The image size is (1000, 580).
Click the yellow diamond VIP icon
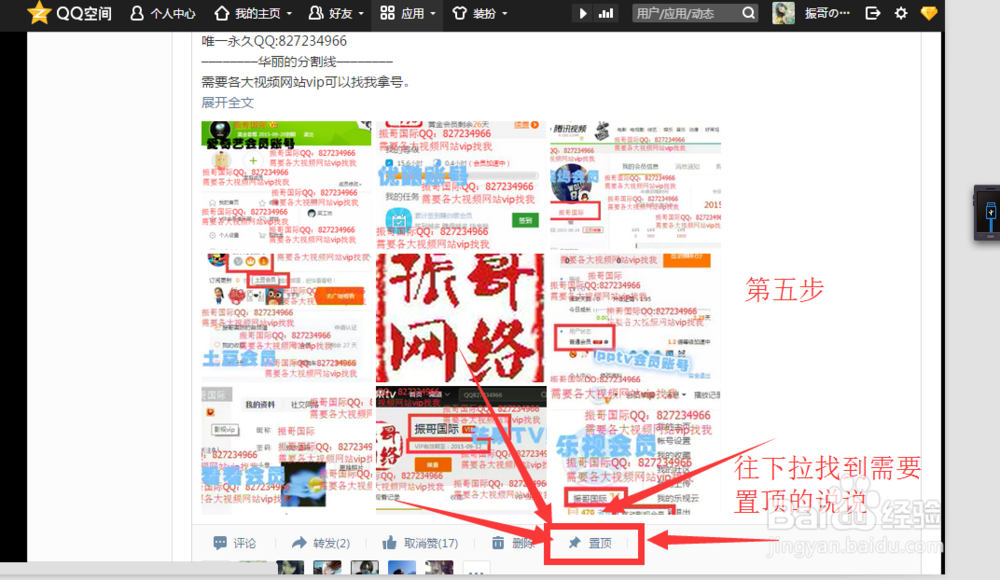tap(928, 13)
